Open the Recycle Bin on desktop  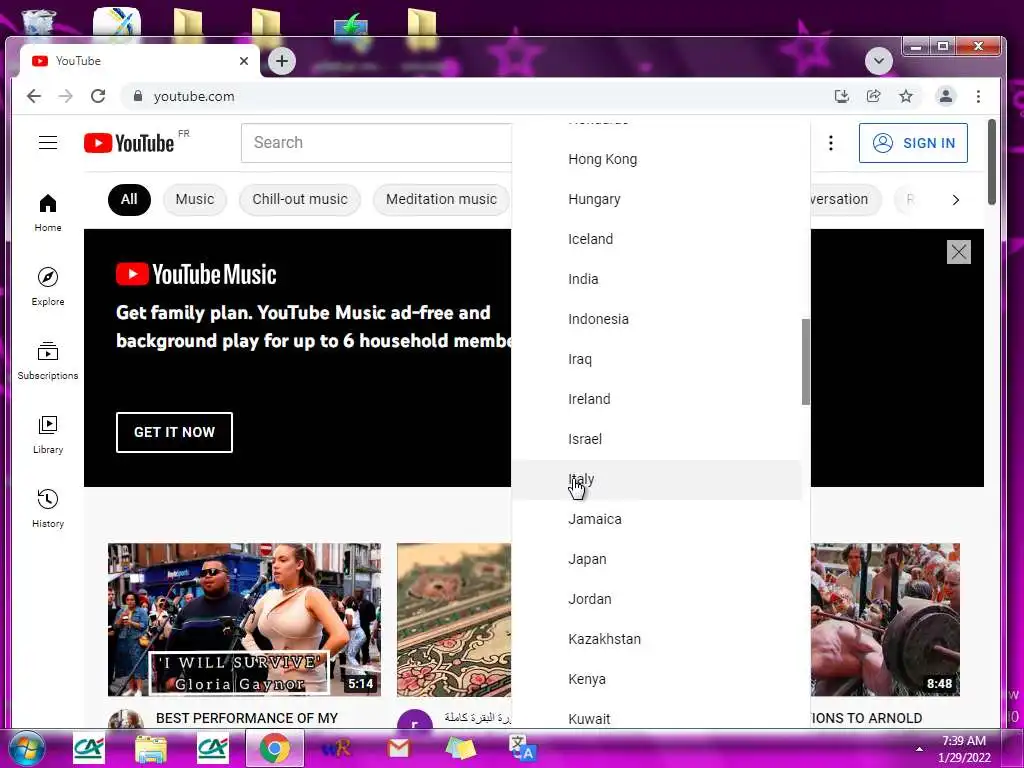point(39,23)
